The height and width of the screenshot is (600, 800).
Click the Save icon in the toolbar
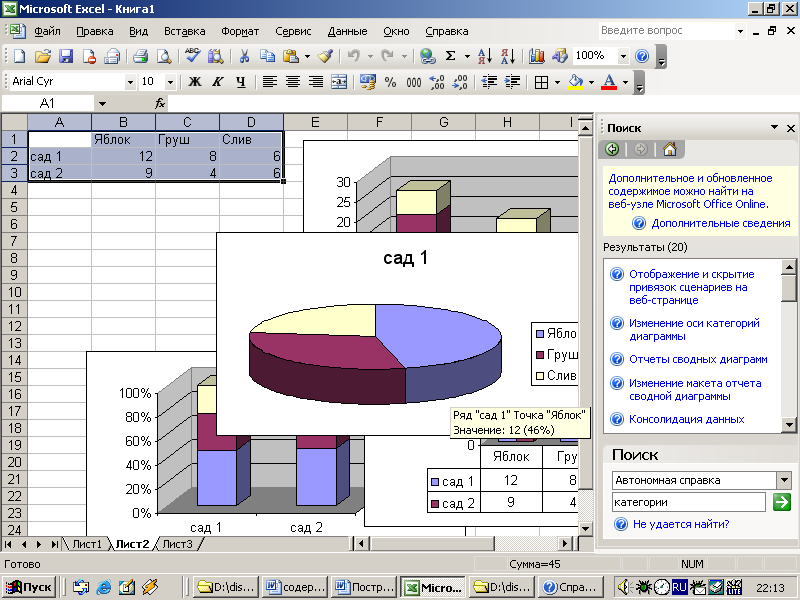coord(66,56)
